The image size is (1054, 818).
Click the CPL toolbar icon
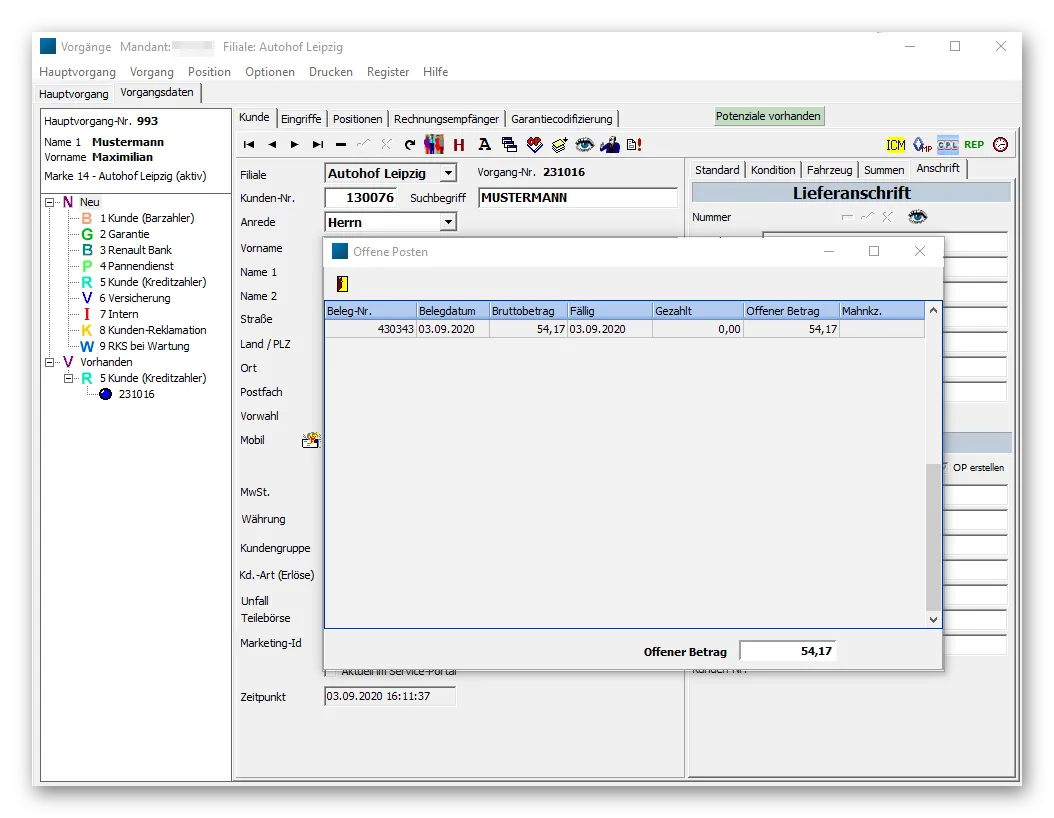[947, 145]
